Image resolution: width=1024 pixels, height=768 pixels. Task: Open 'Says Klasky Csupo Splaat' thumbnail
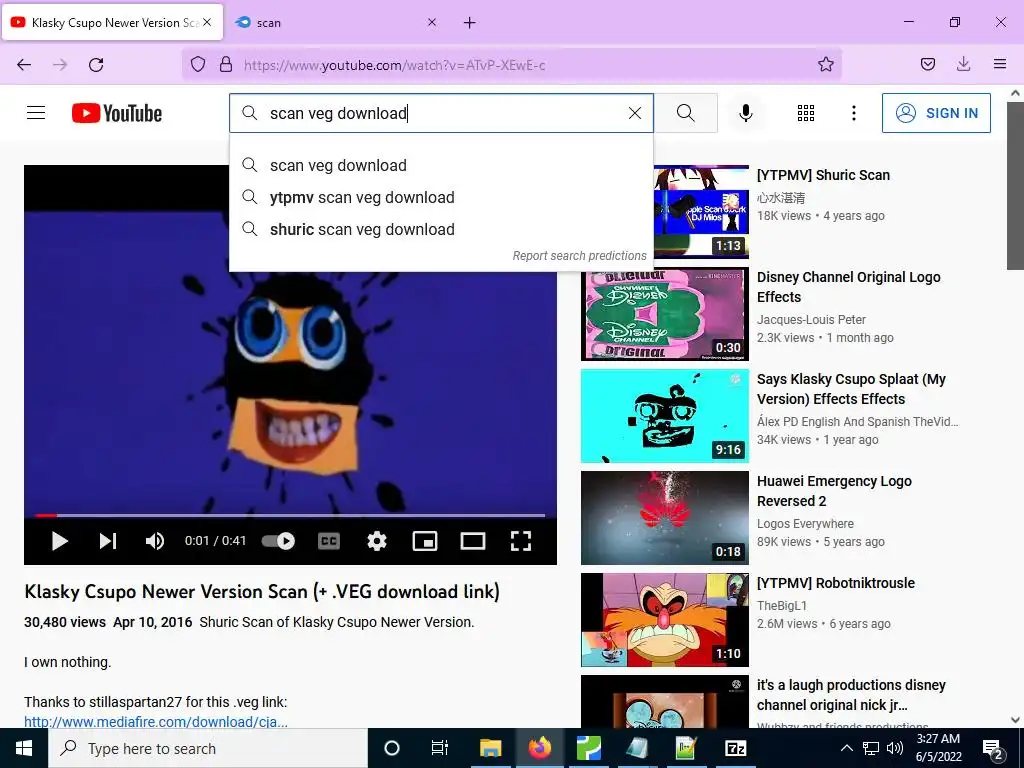click(665, 416)
